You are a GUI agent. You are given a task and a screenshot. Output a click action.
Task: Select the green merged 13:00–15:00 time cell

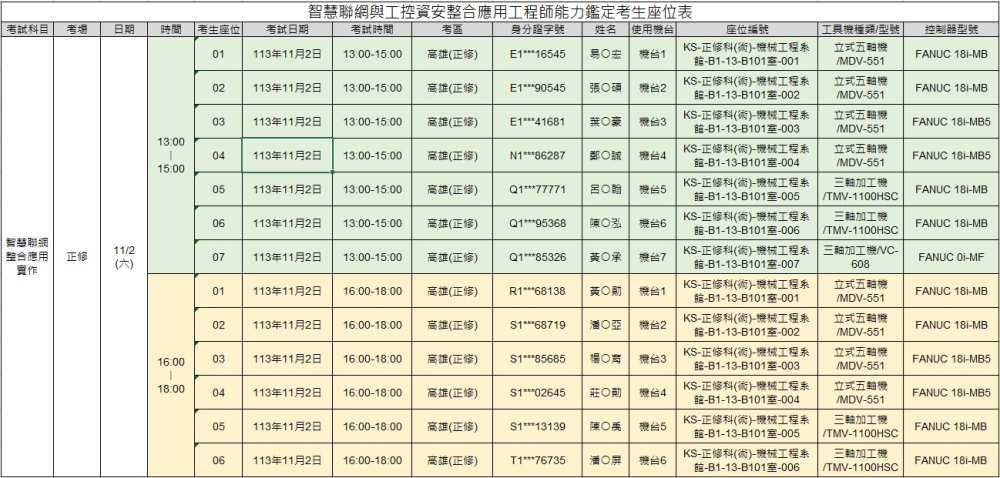click(171, 156)
